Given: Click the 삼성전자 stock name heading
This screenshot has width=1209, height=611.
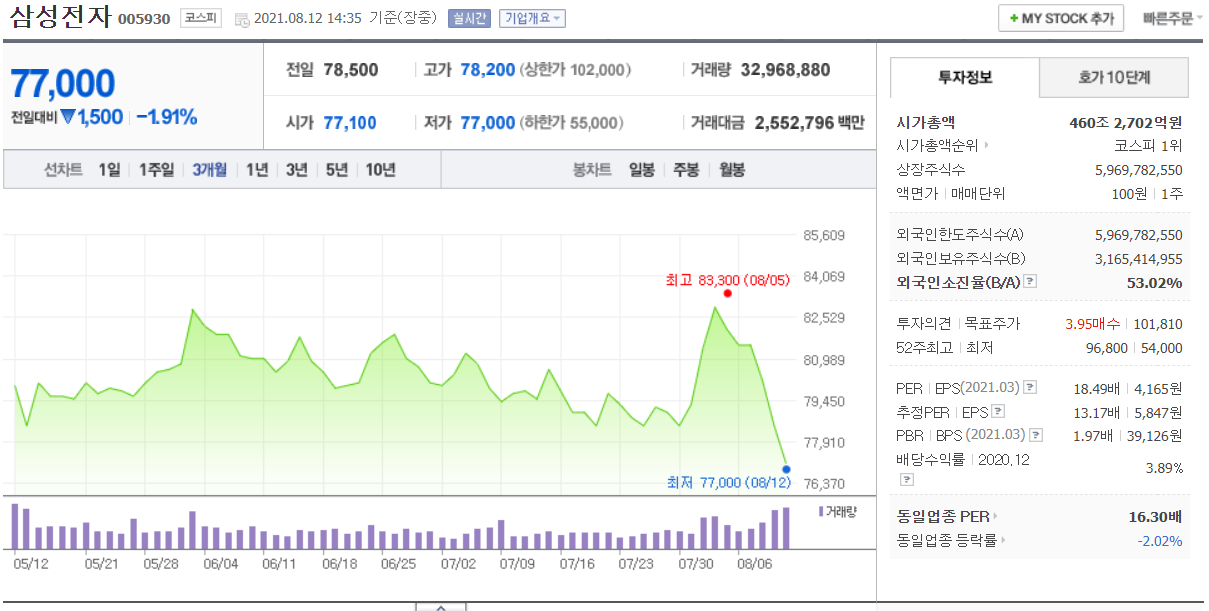Looking at the screenshot, I should pyautogui.click(x=61, y=18).
